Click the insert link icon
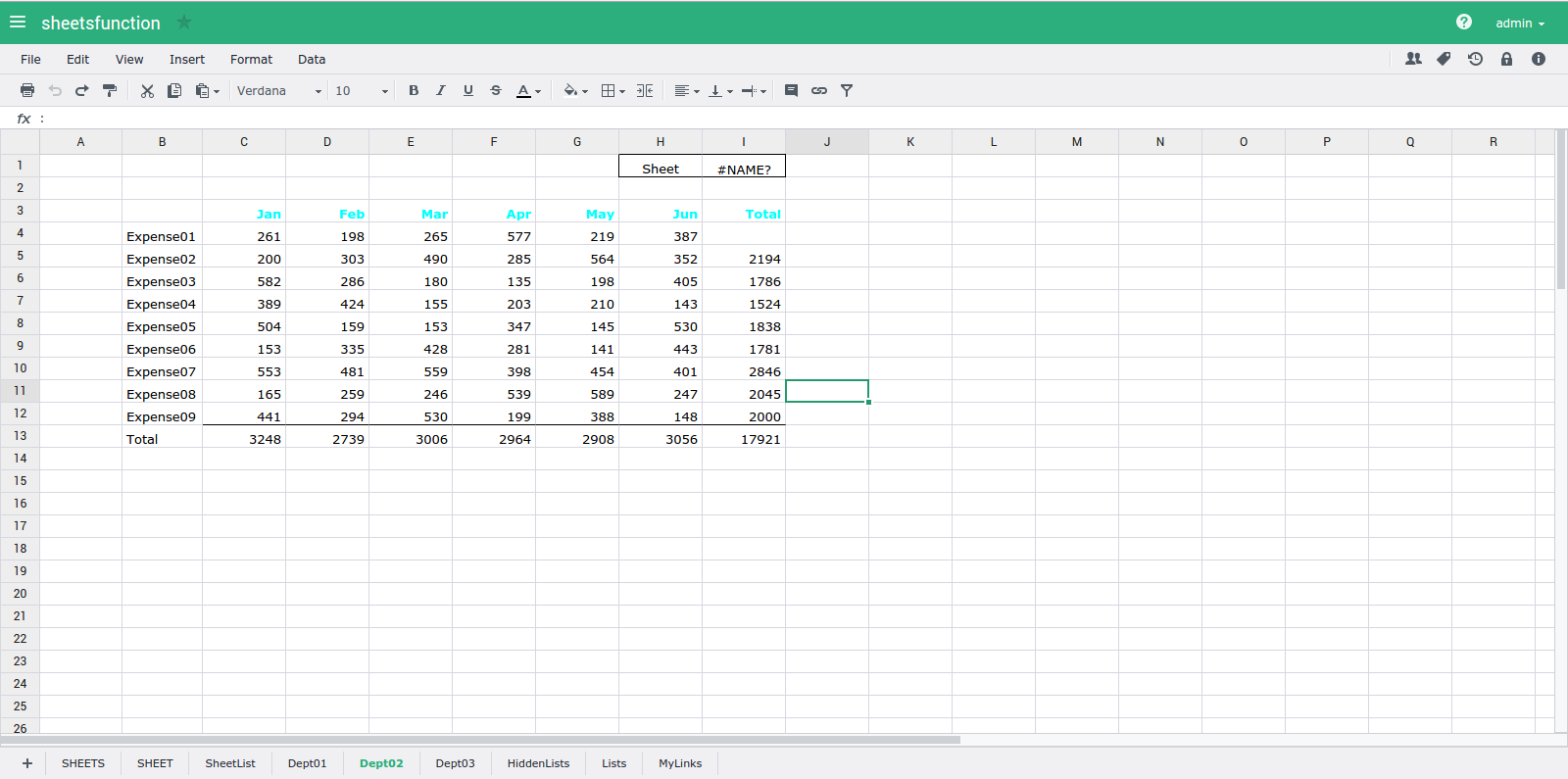The height and width of the screenshot is (779, 1568). 819,90
